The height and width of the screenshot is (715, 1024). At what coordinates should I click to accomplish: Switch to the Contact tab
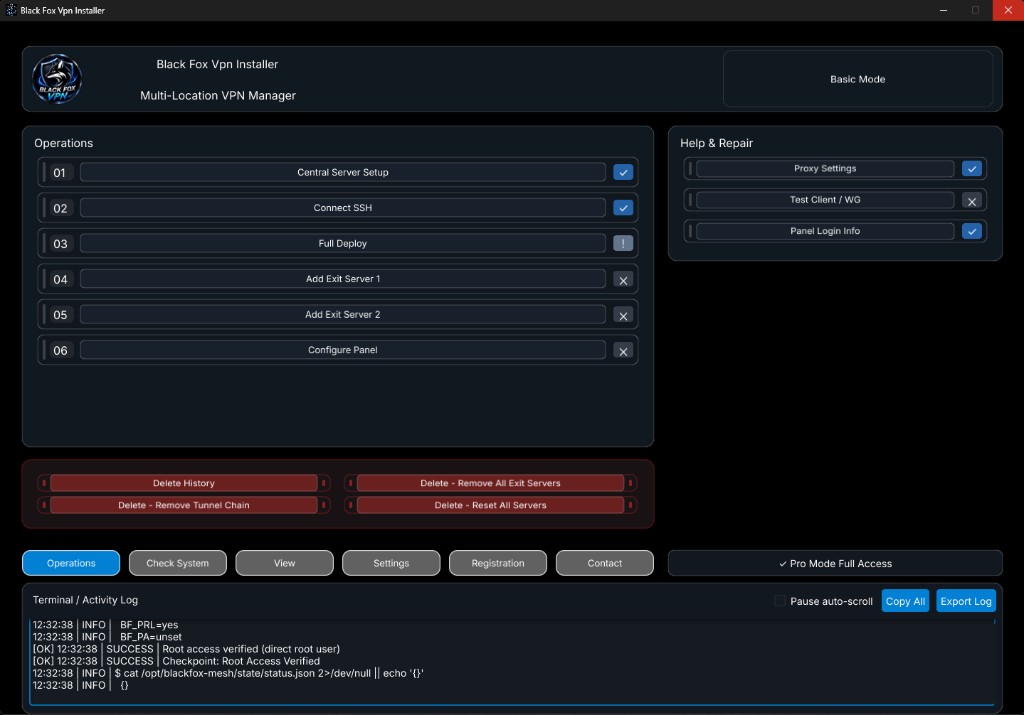[605, 563]
